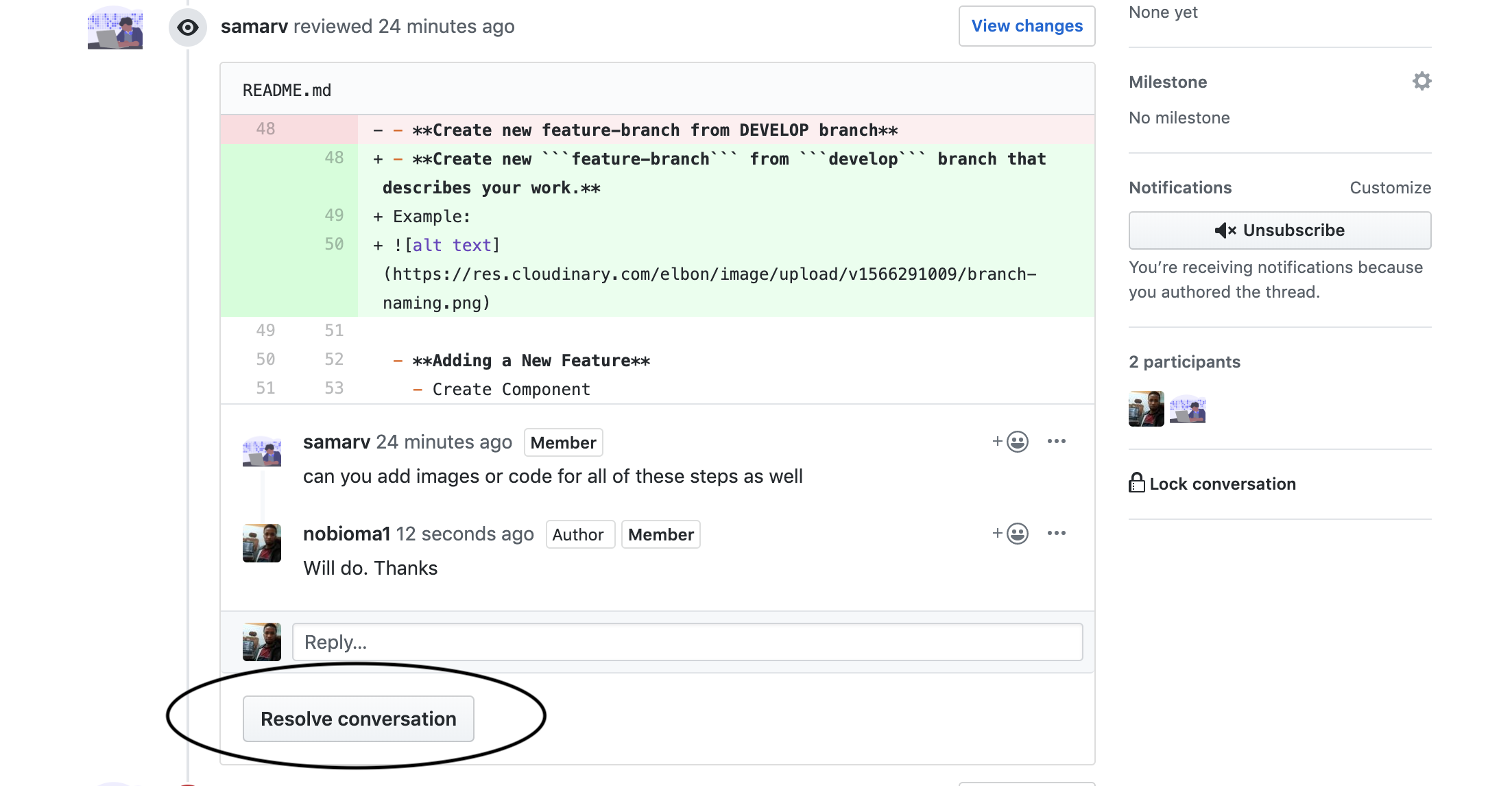Open nobioma1 username link on comment

(346, 534)
